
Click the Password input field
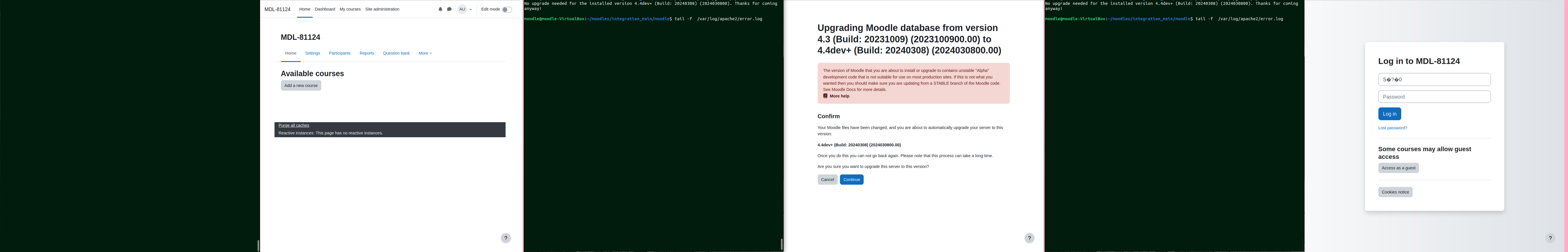pyautogui.click(x=1434, y=96)
